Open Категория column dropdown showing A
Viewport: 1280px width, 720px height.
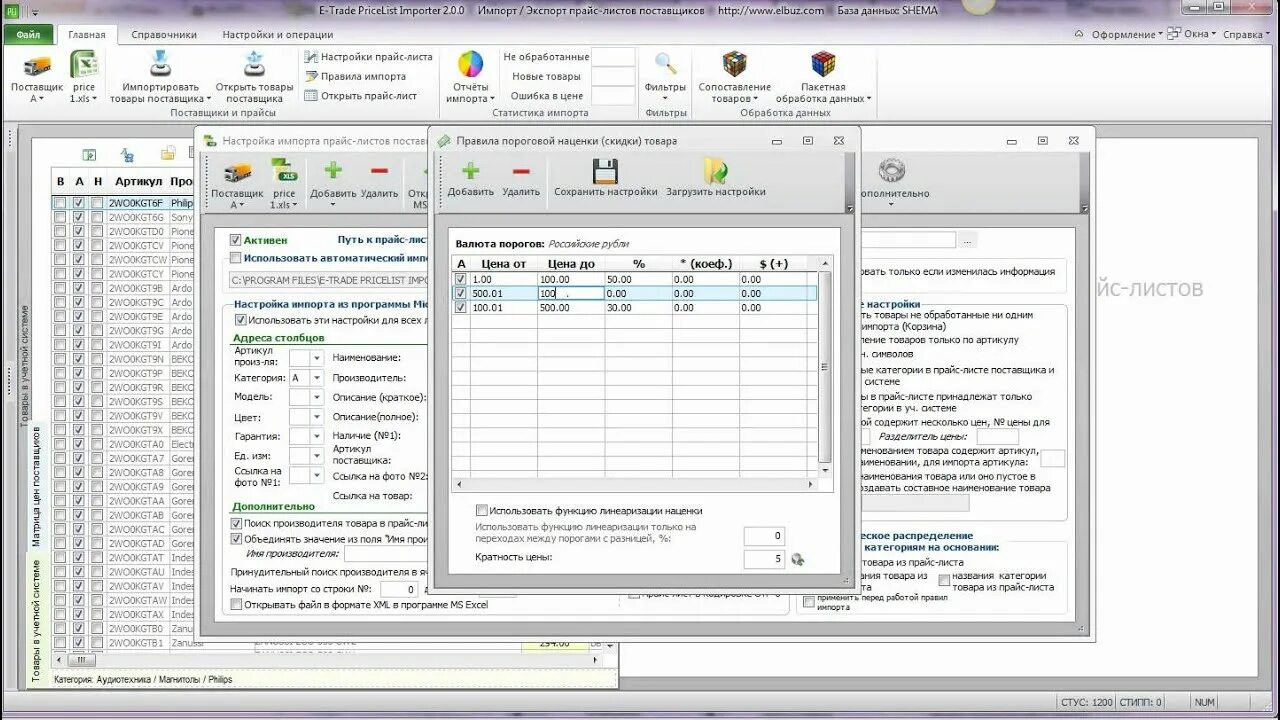[x=317, y=378]
